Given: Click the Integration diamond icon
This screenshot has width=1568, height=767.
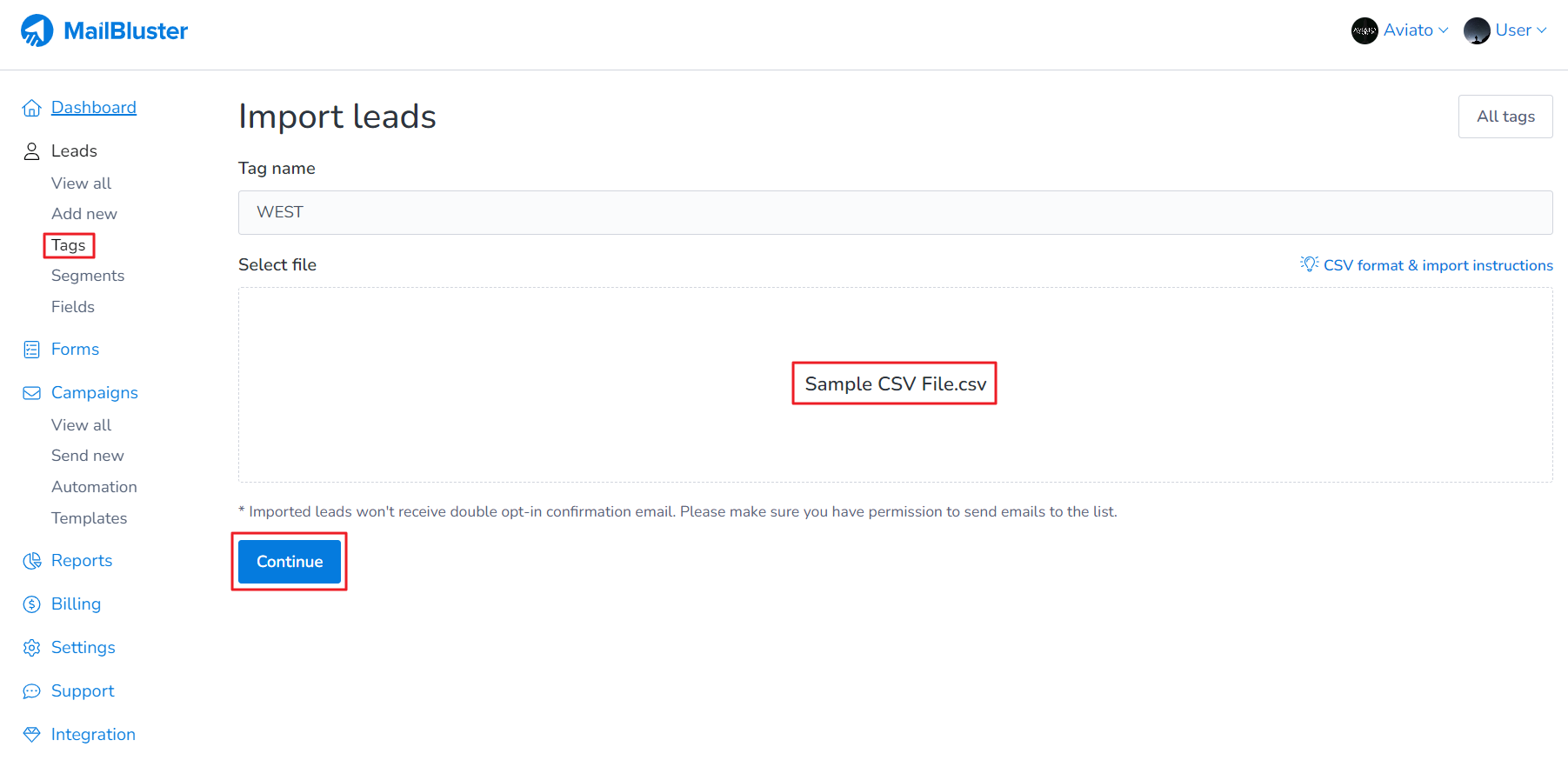Looking at the screenshot, I should 31,734.
